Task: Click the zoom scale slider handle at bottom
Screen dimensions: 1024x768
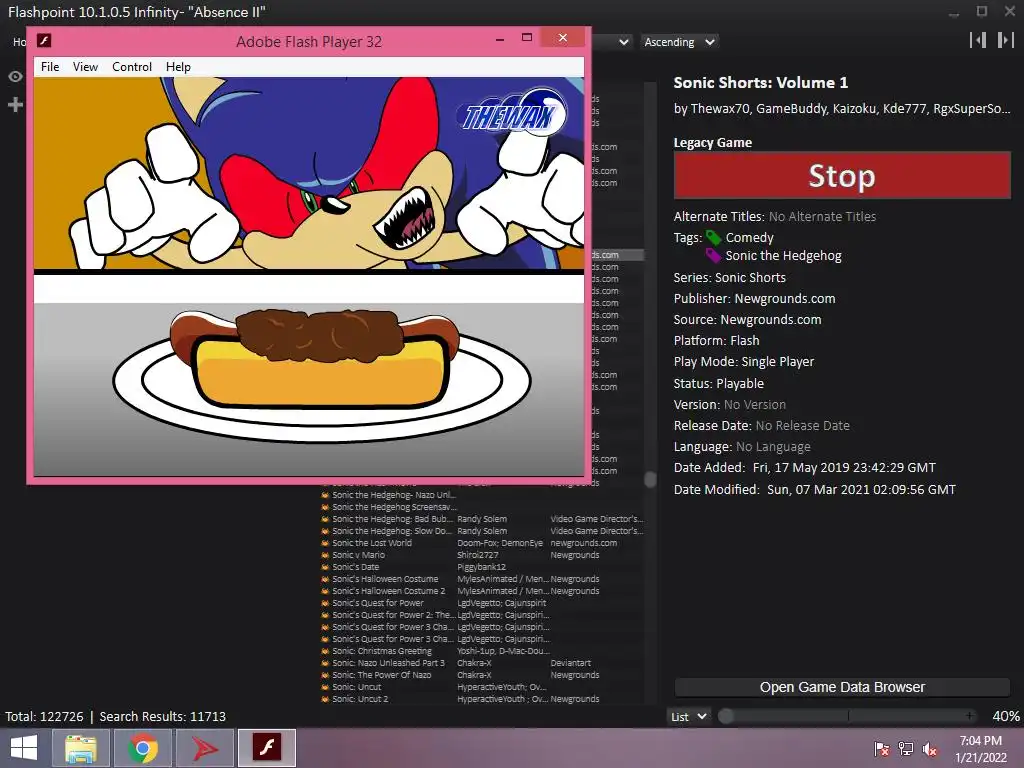Action: [726, 716]
